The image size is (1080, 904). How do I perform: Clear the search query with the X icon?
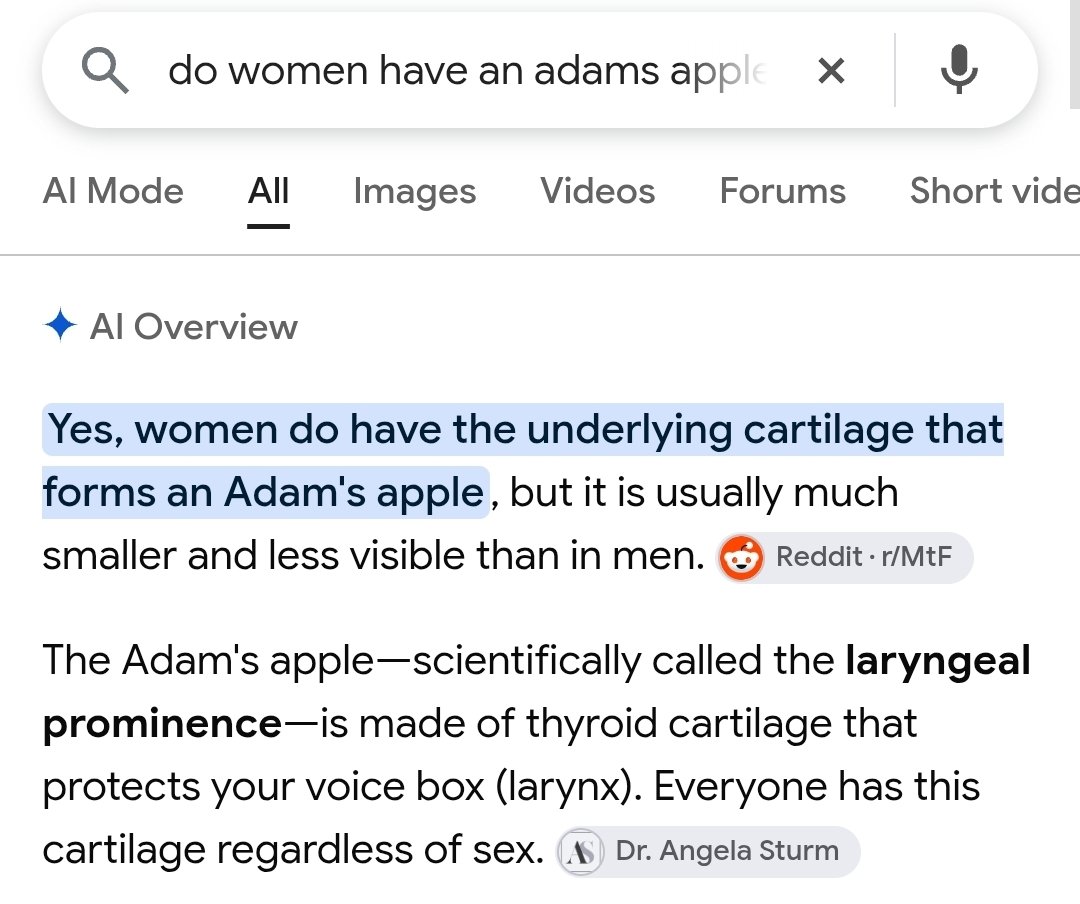coord(831,70)
